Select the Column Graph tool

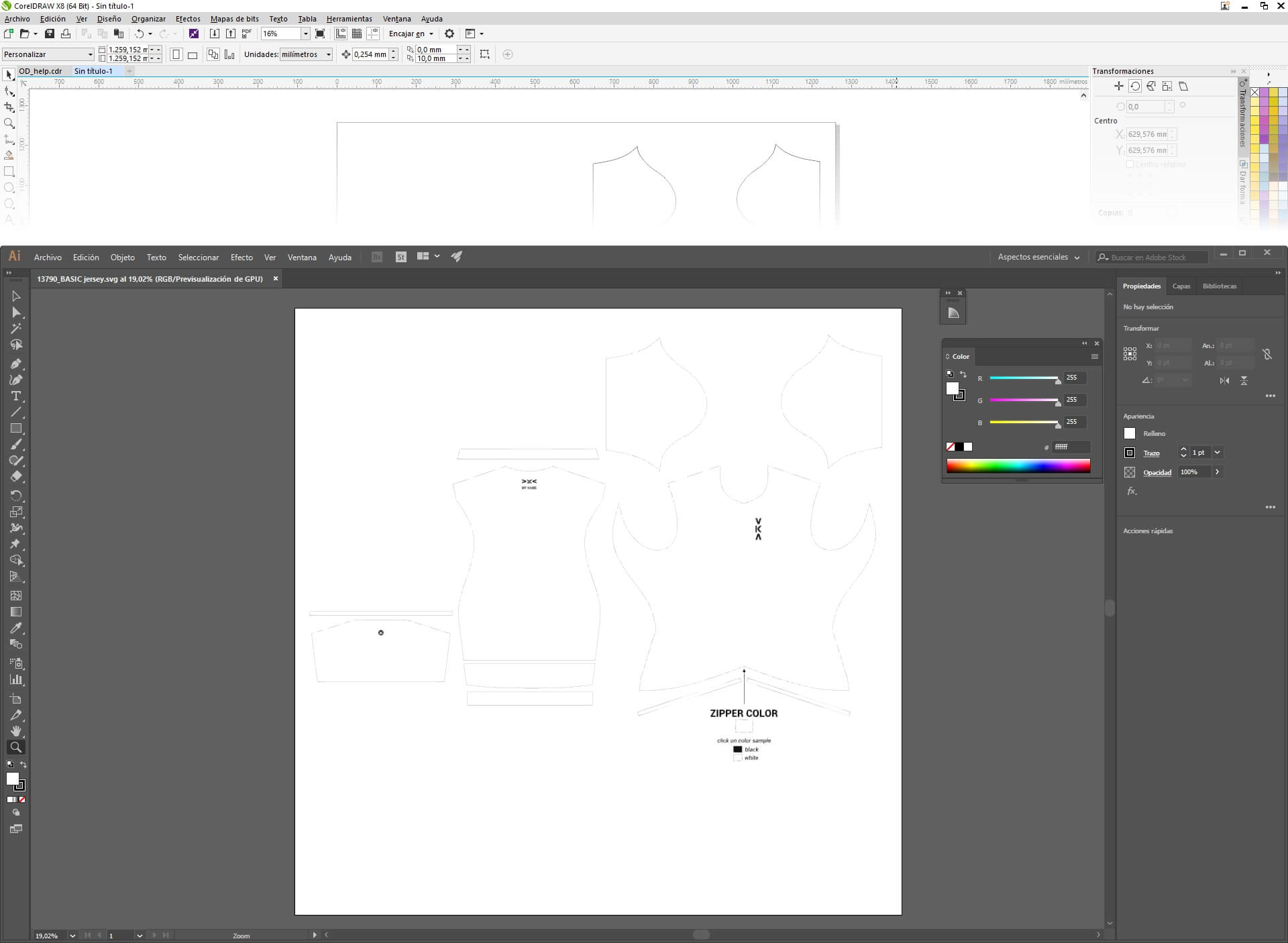point(16,679)
